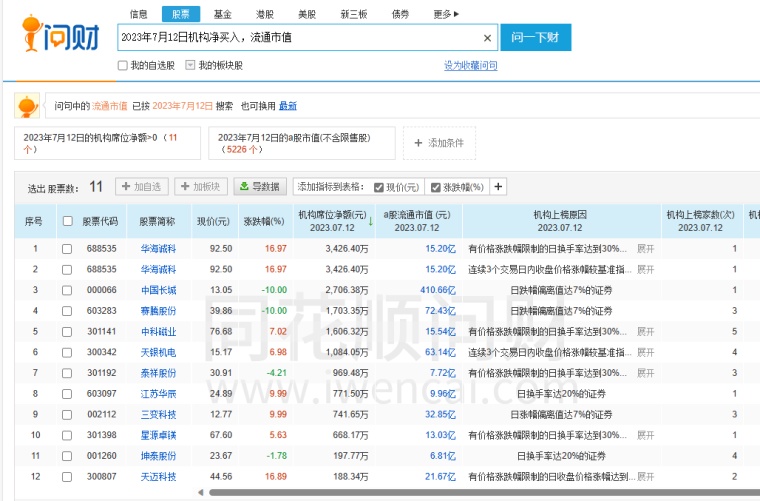The height and width of the screenshot is (501, 760).
Task: Check the row checkbox for 中国长城
Action: pyautogui.click(x=67, y=290)
